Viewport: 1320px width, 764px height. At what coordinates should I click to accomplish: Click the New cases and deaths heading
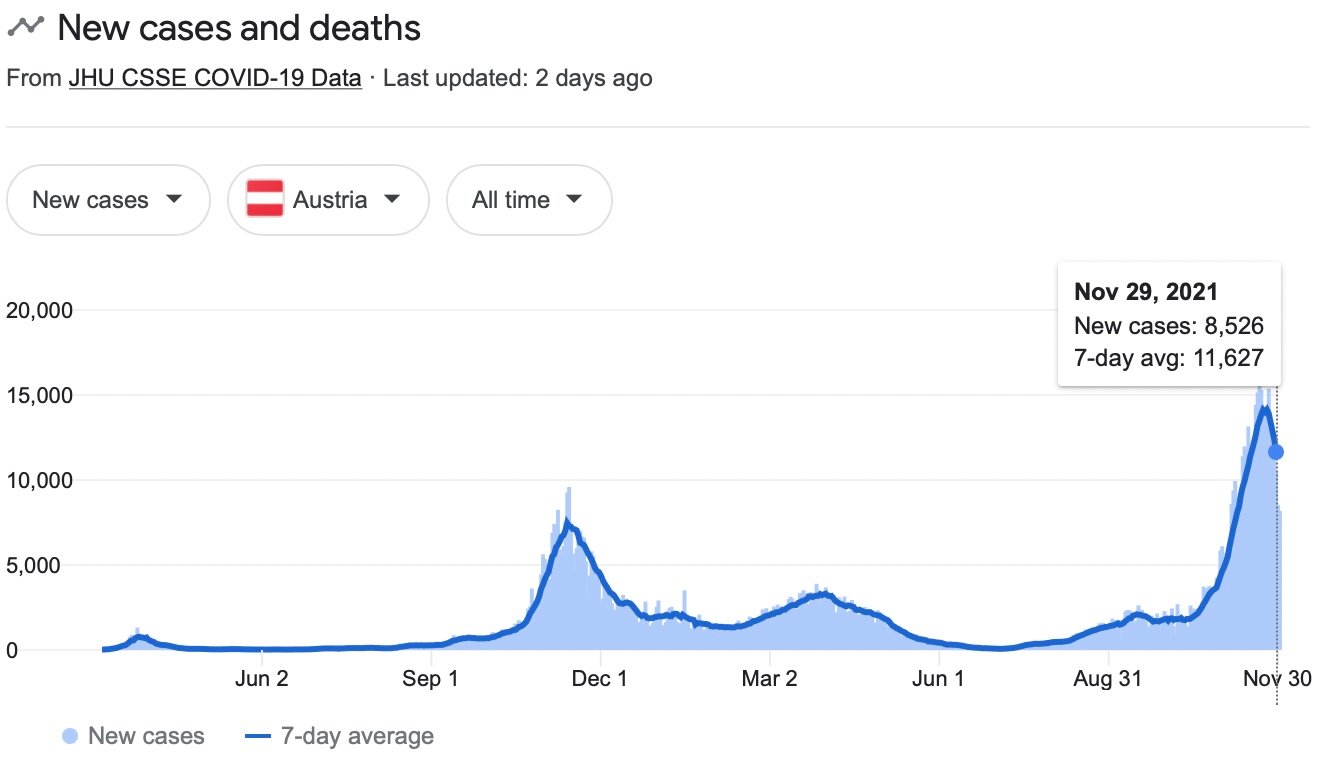[x=239, y=28]
